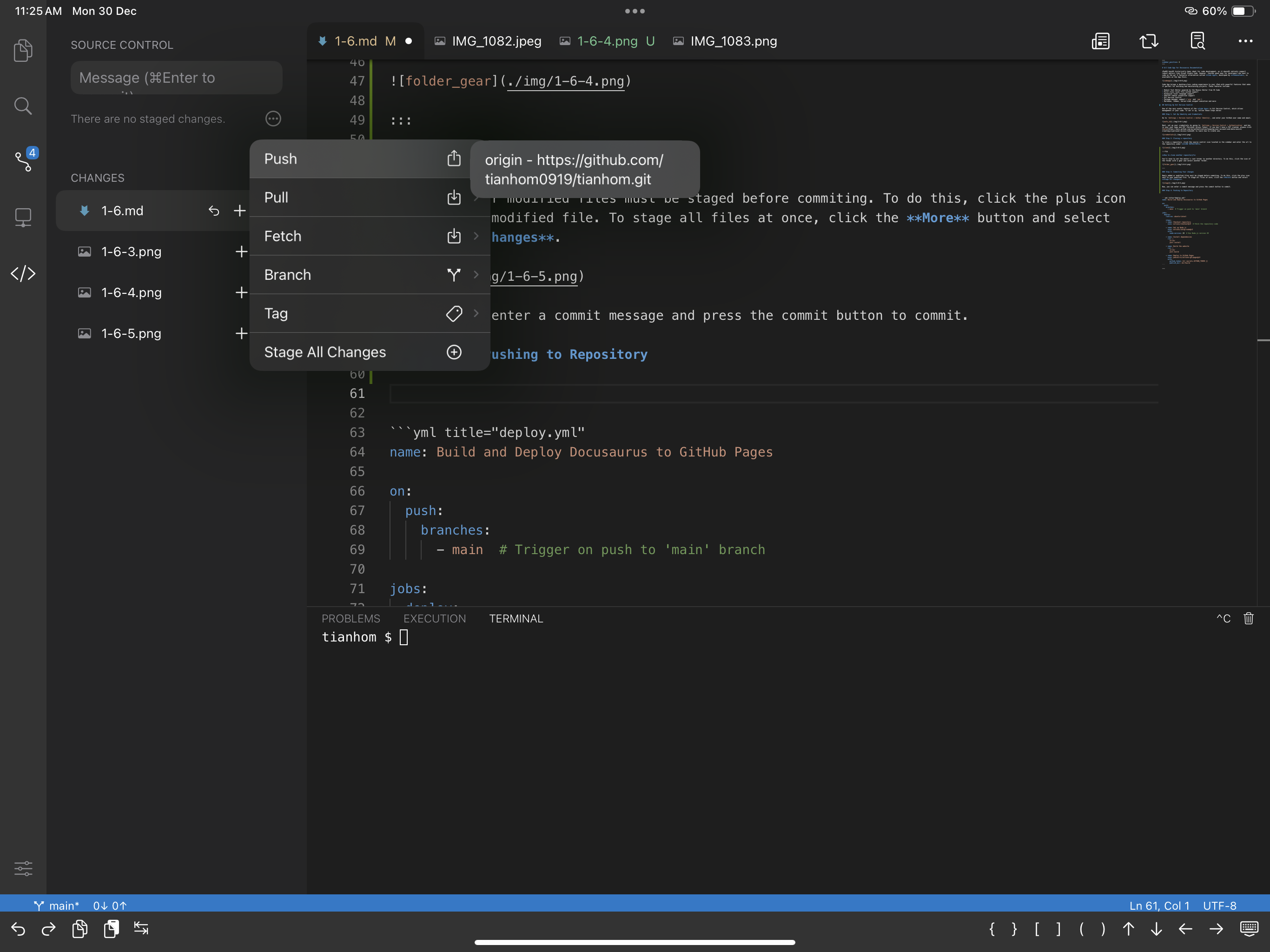
Task: Open the Search sidebar icon
Action: point(23,106)
